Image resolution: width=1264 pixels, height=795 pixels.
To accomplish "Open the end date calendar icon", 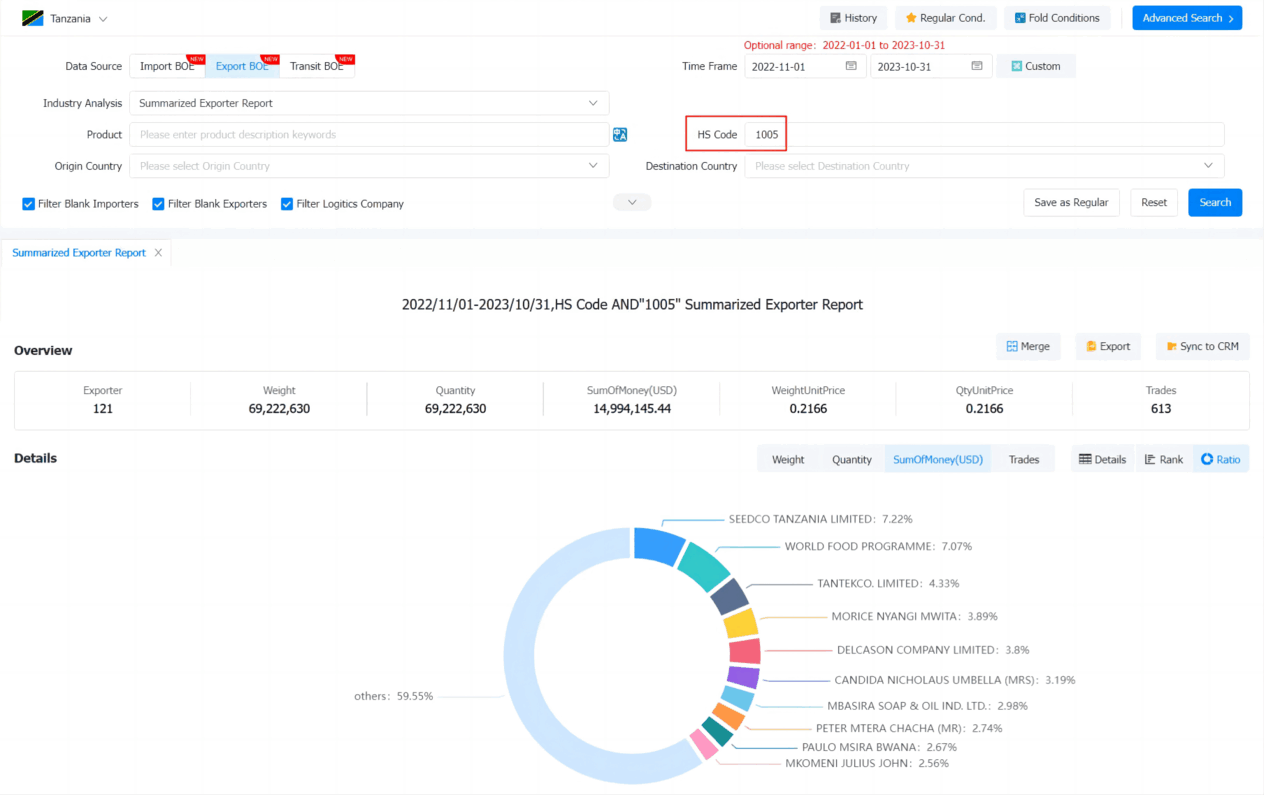I will click(x=977, y=66).
